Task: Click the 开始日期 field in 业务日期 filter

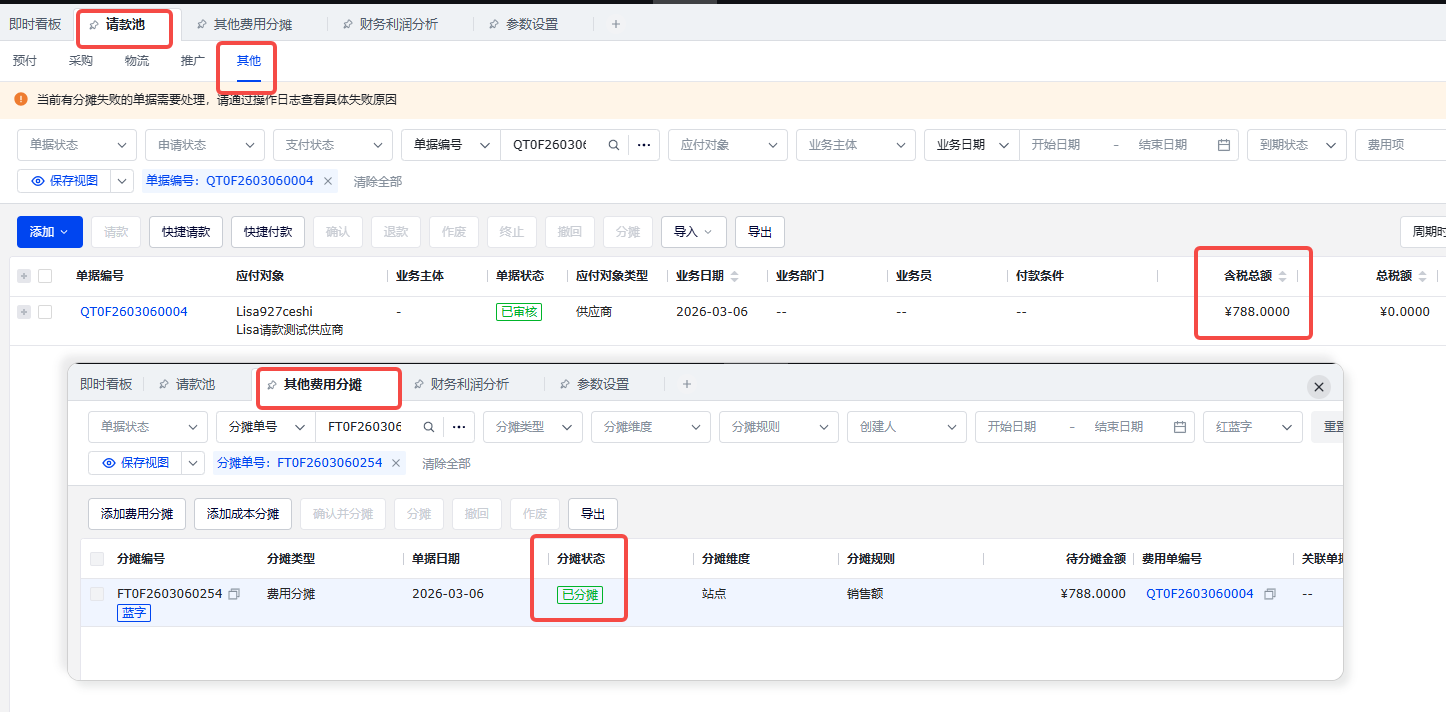Action: coord(1056,145)
